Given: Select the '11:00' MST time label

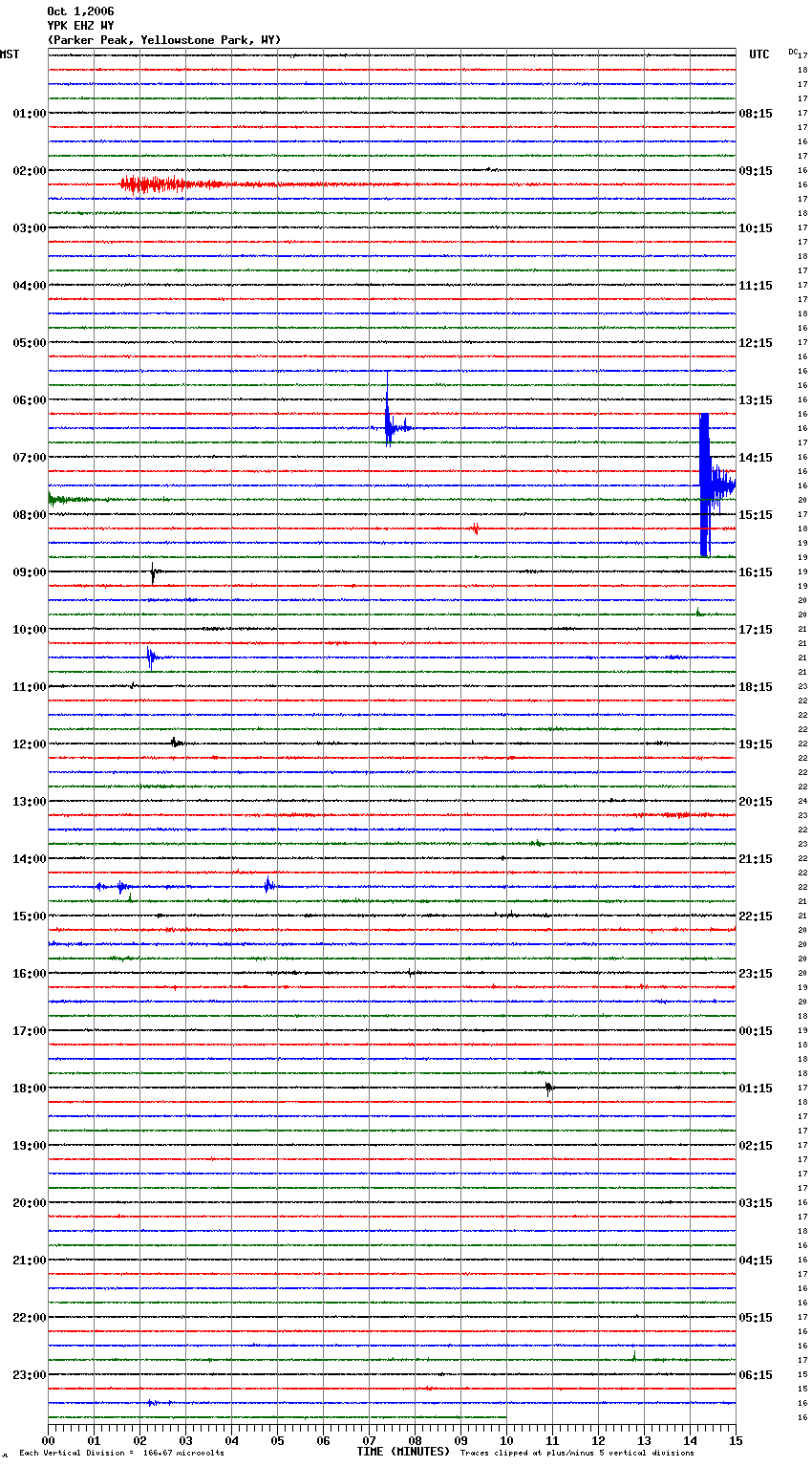Looking at the screenshot, I should [30, 687].
